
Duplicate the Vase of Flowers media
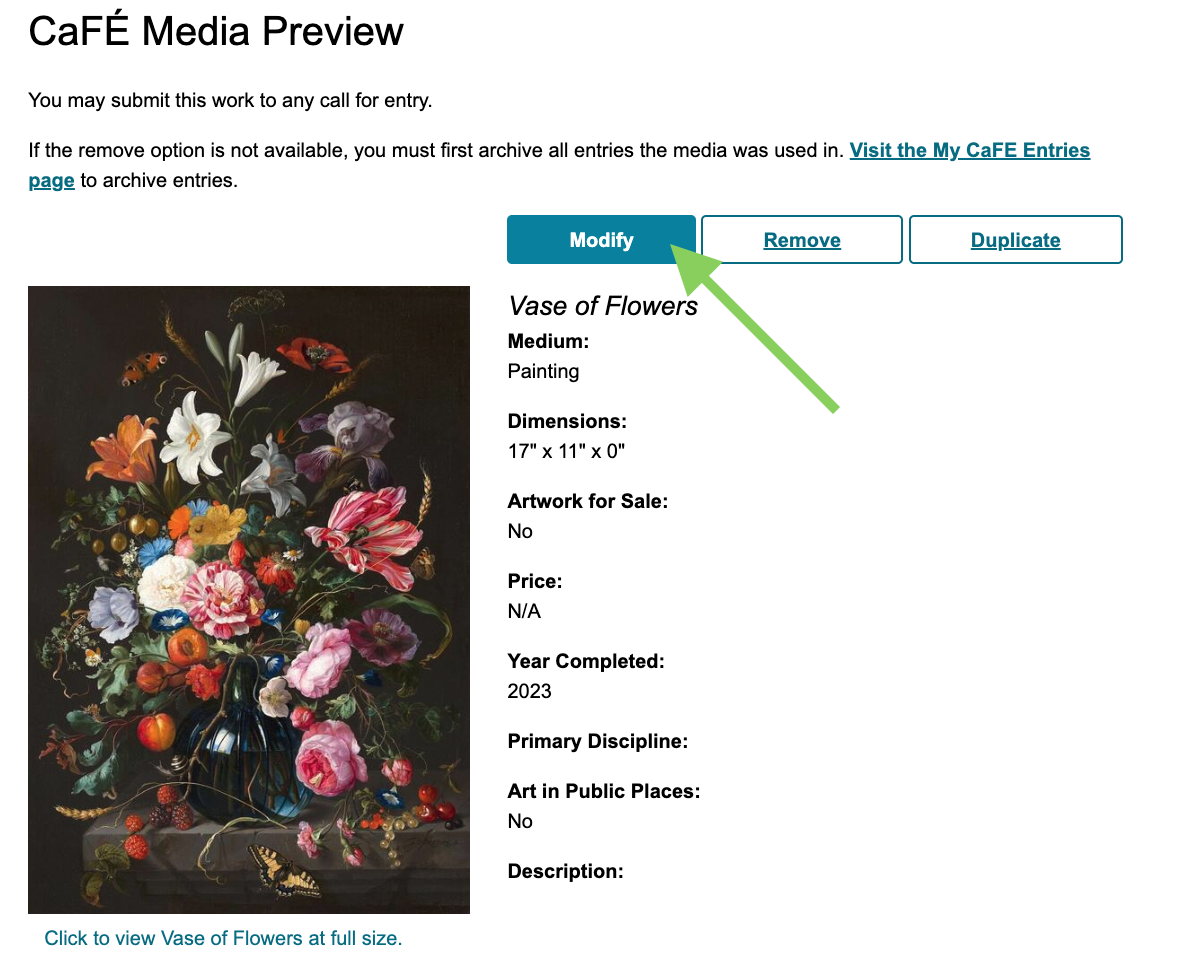click(1015, 240)
